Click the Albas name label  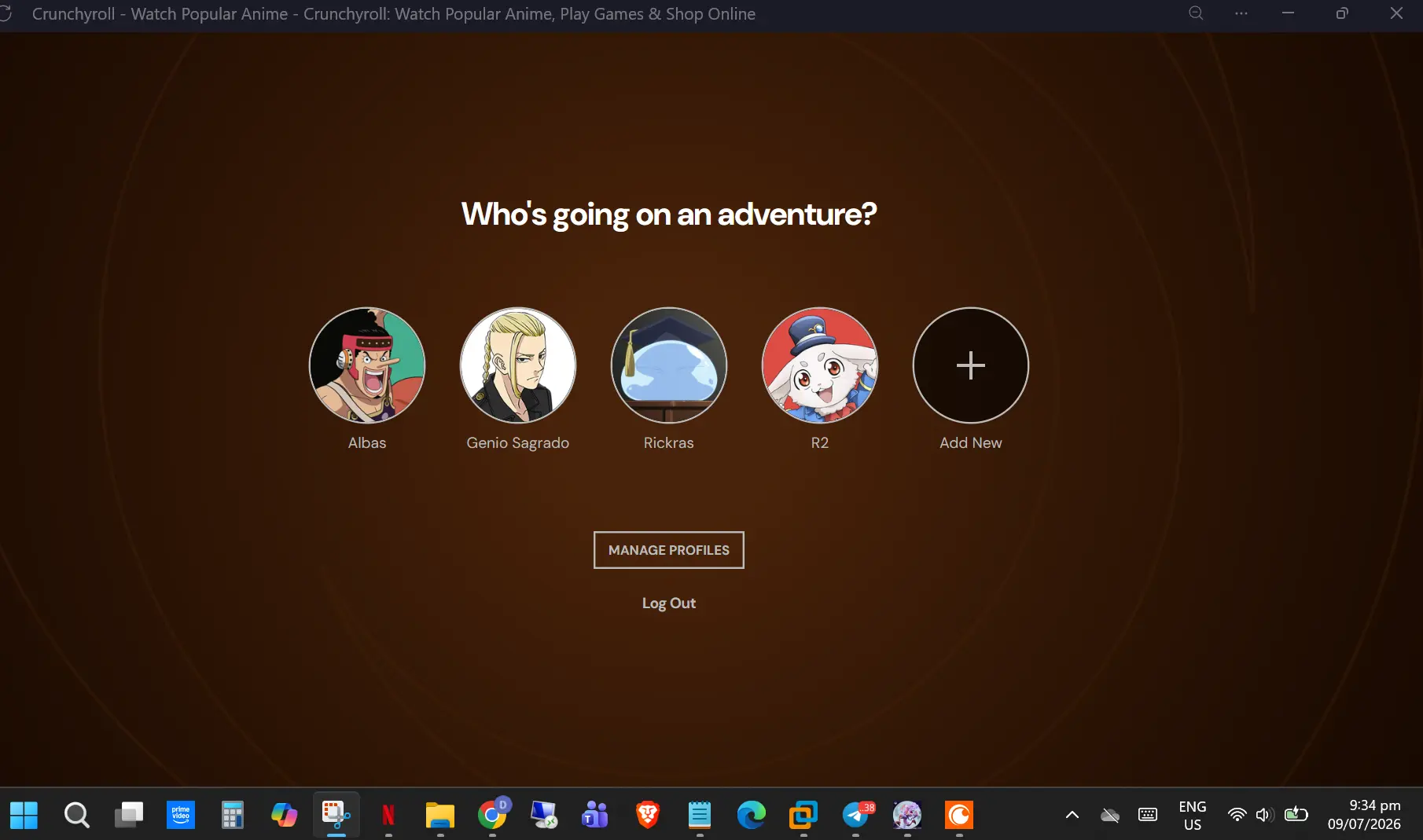367,442
